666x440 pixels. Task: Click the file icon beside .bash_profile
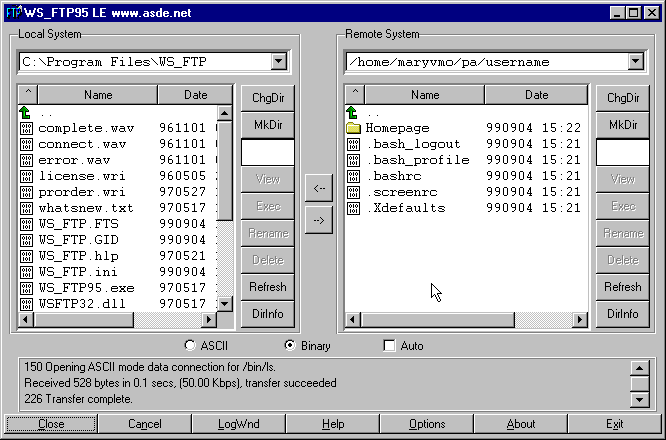(x=353, y=161)
